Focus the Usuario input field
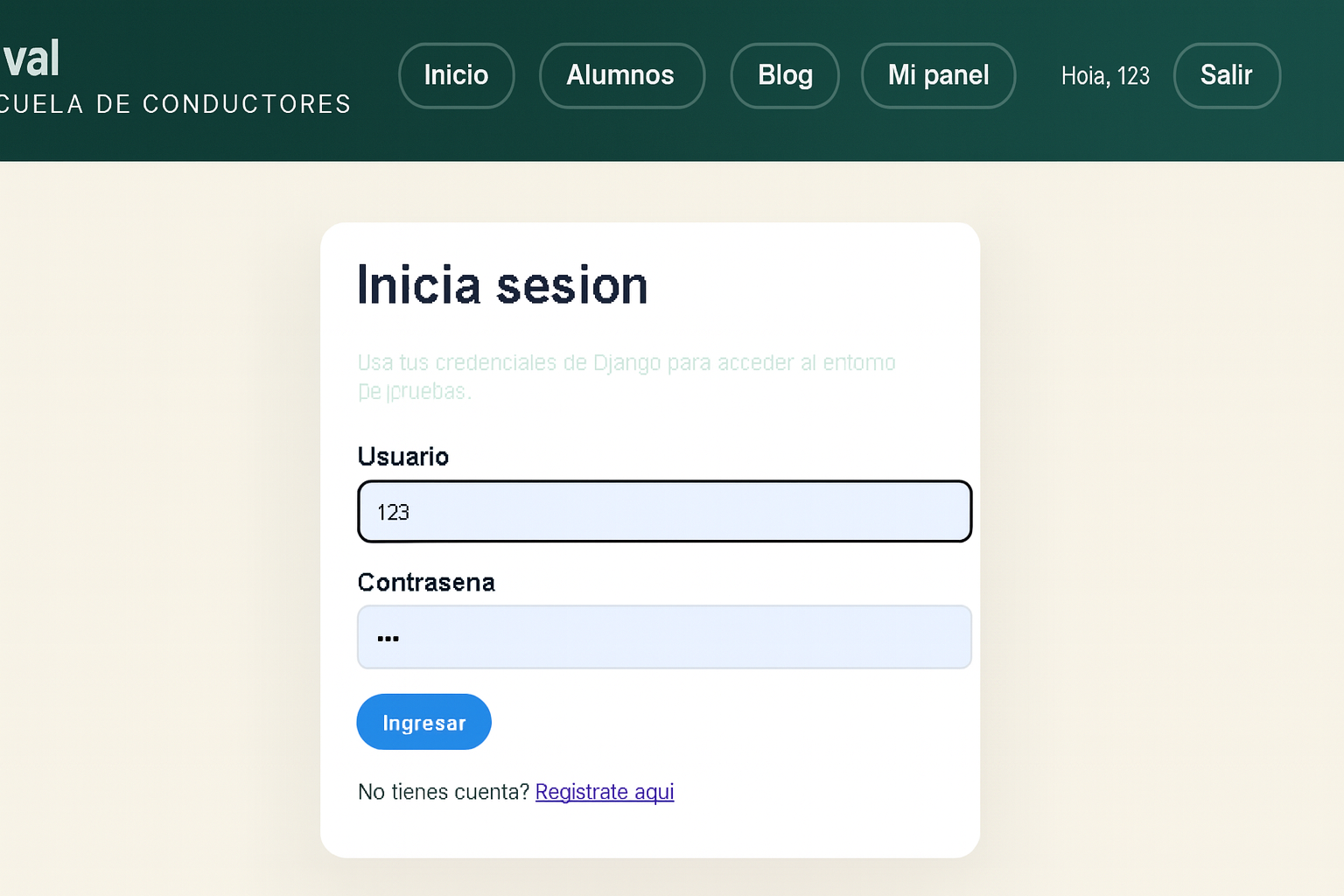 pyautogui.click(x=664, y=512)
